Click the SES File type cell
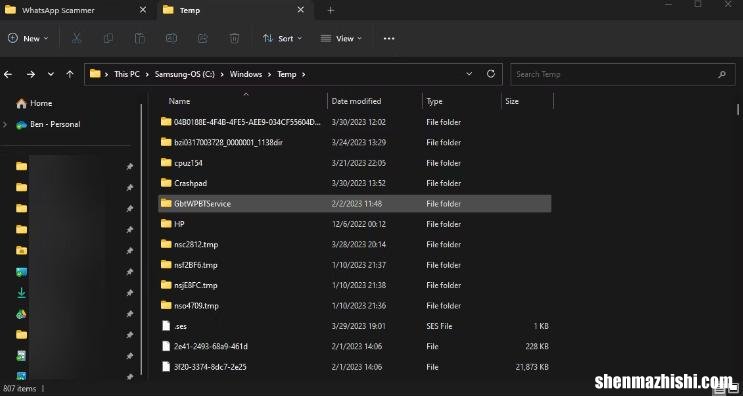The width and height of the screenshot is (743, 397). coord(439,326)
